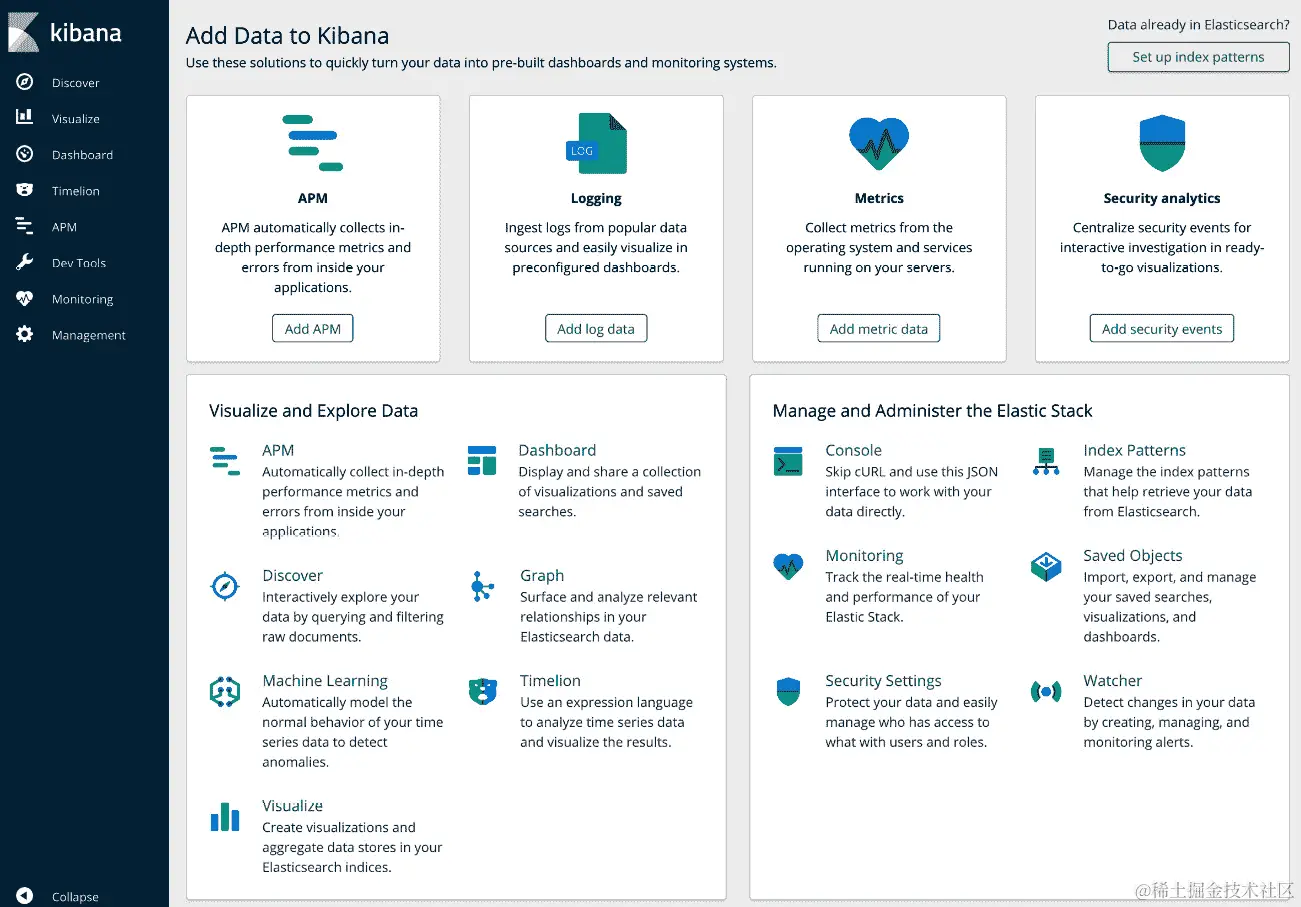
Task: Click the Add APM button
Action: pyautogui.click(x=313, y=328)
